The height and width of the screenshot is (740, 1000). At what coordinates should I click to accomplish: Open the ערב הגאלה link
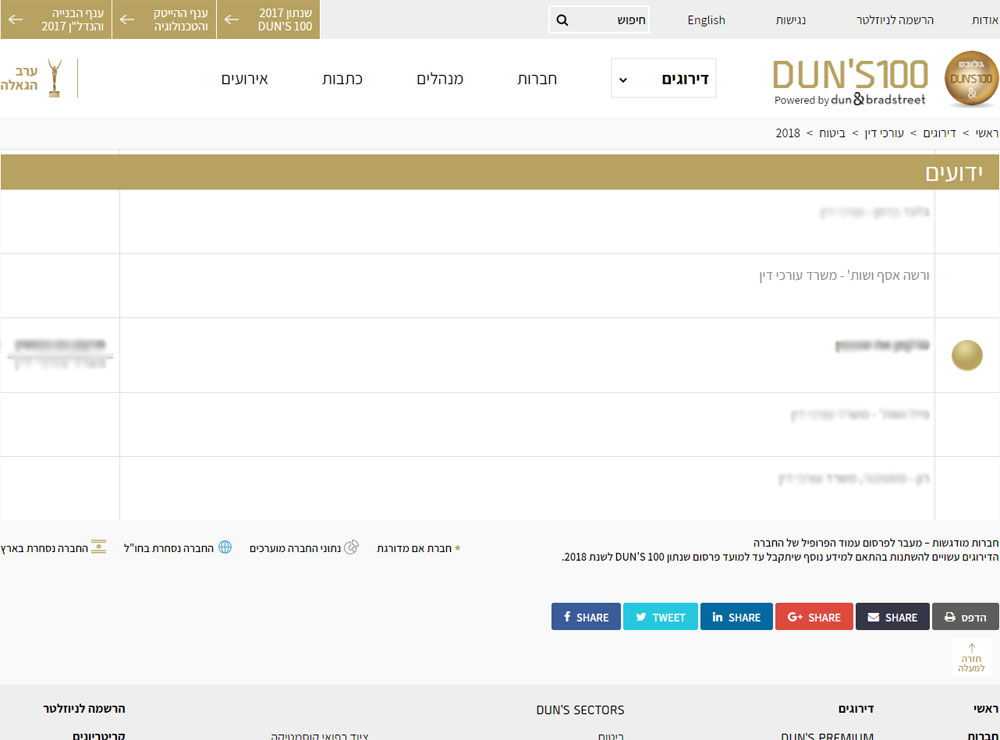tap(19, 78)
